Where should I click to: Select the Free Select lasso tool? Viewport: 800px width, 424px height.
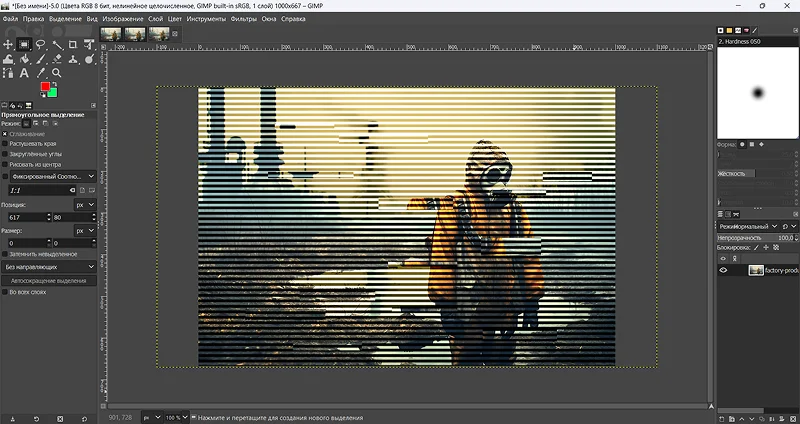coord(40,45)
